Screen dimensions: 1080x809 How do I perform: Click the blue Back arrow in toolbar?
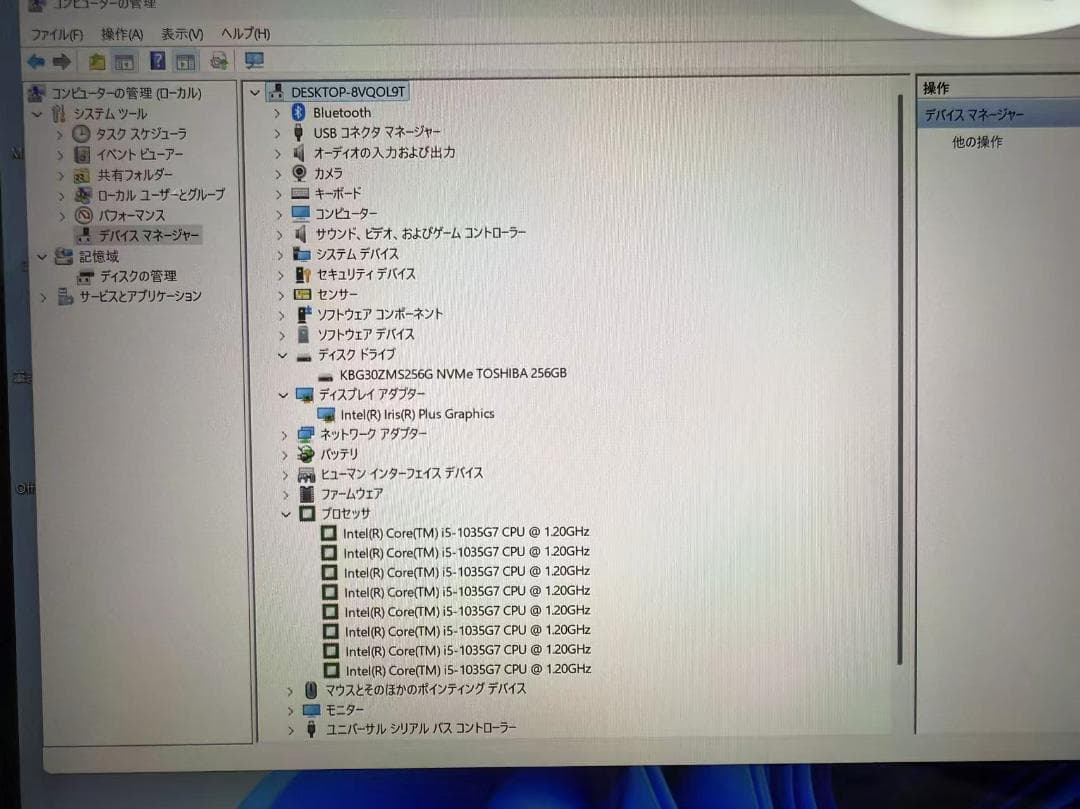pos(36,62)
